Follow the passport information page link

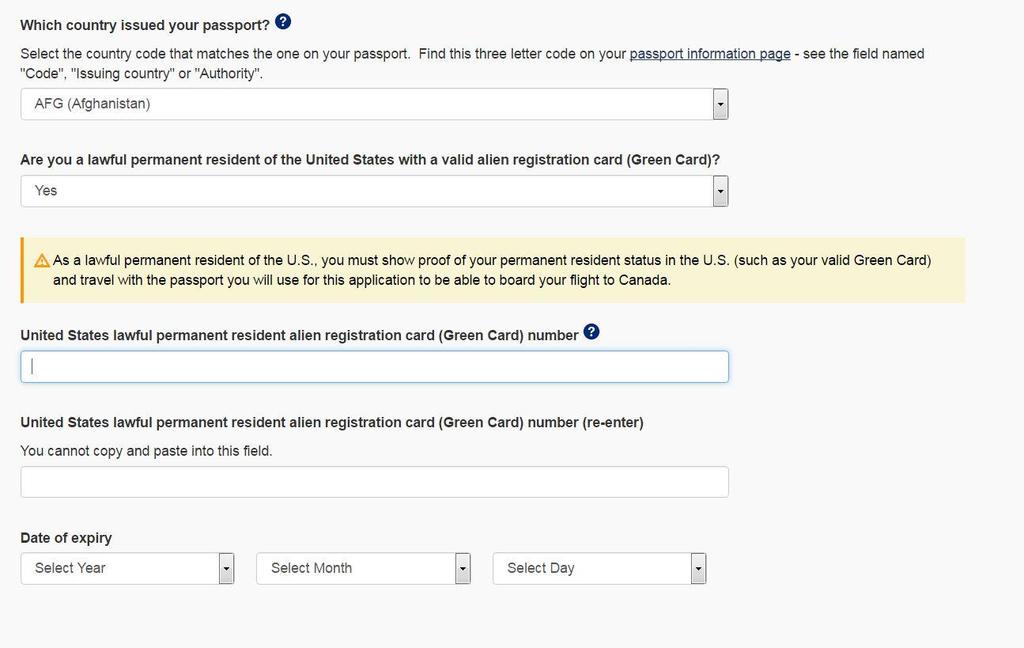[710, 54]
